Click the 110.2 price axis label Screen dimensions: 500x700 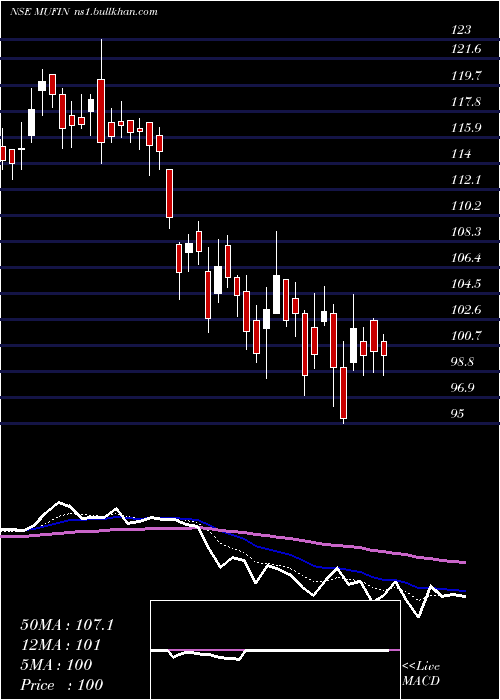(466, 206)
